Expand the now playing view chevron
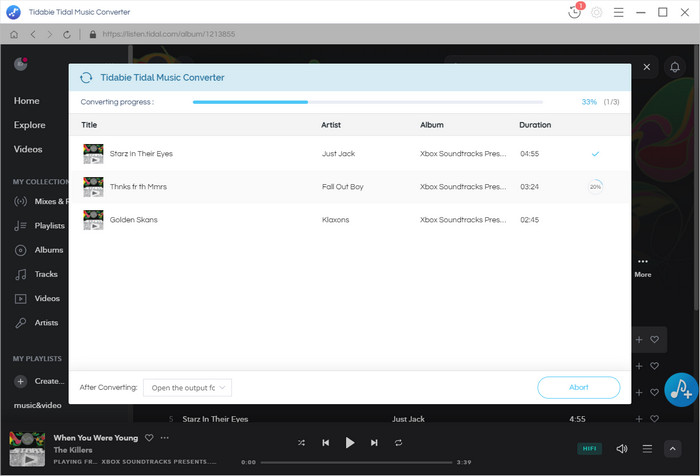 (x=673, y=449)
